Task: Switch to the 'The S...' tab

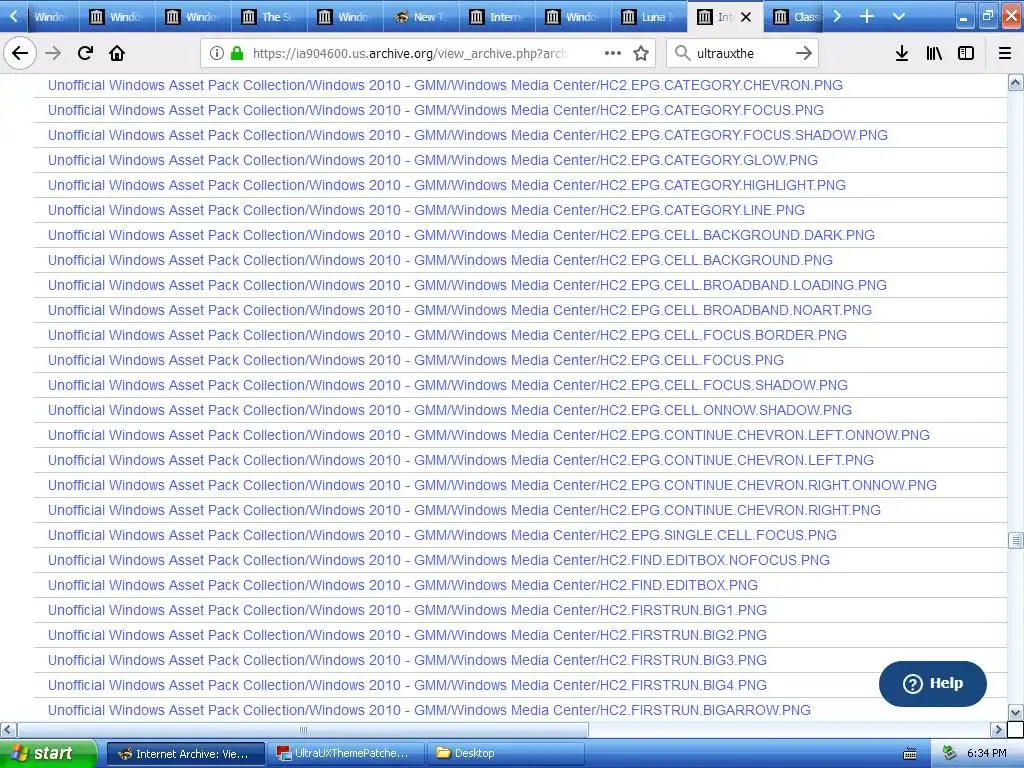Action: [268, 17]
